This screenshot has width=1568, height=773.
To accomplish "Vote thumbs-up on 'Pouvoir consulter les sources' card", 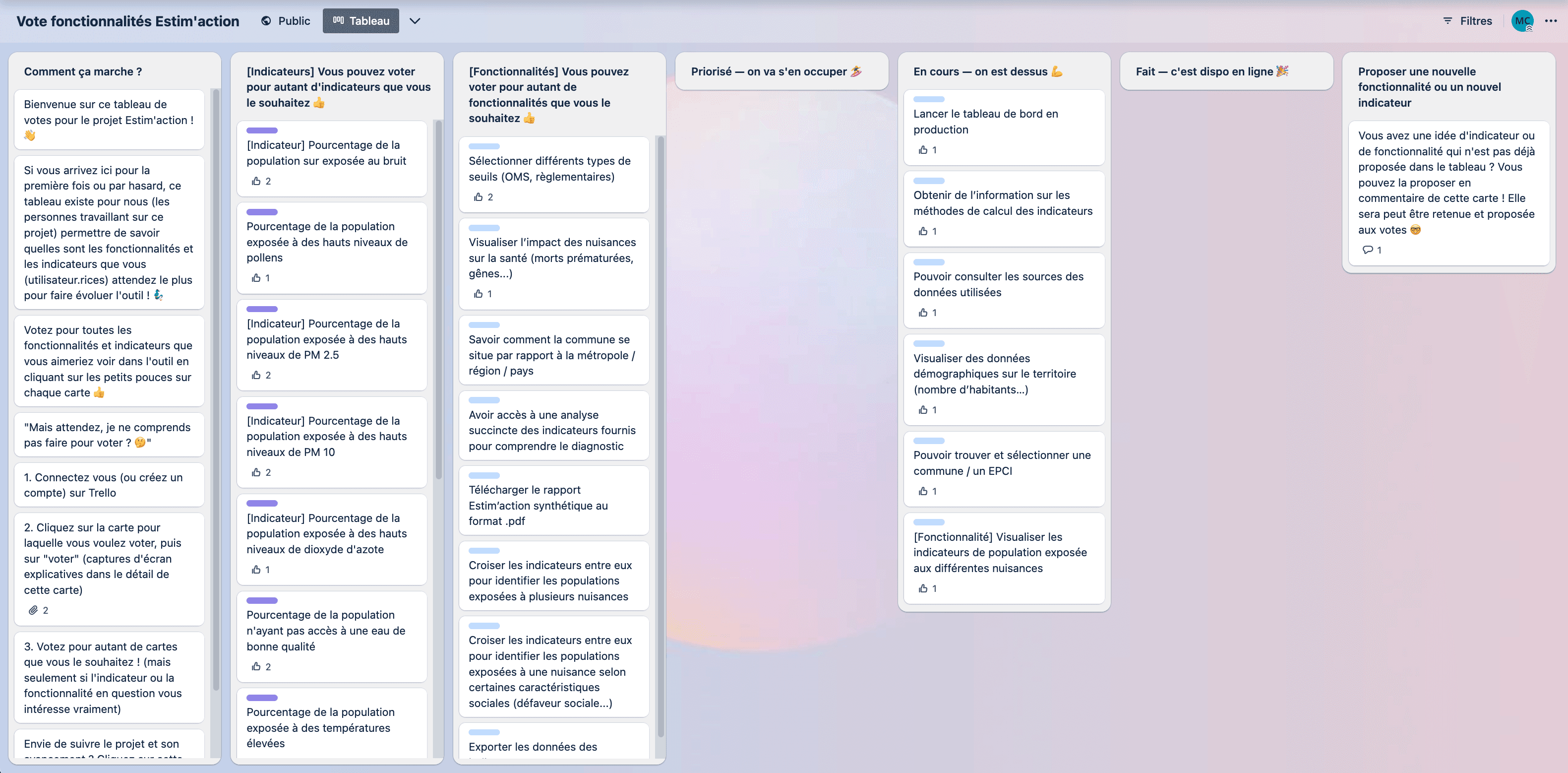I will click(923, 313).
